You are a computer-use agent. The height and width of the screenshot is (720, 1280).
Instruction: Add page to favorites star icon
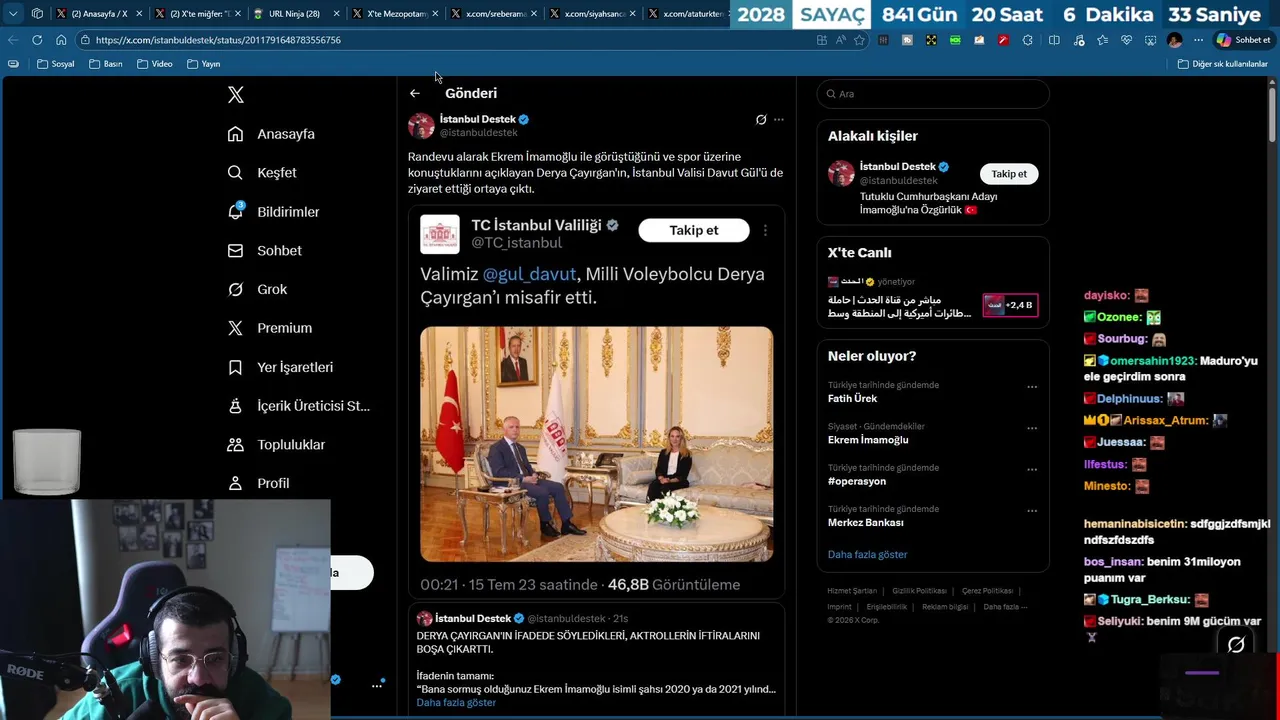coord(859,40)
